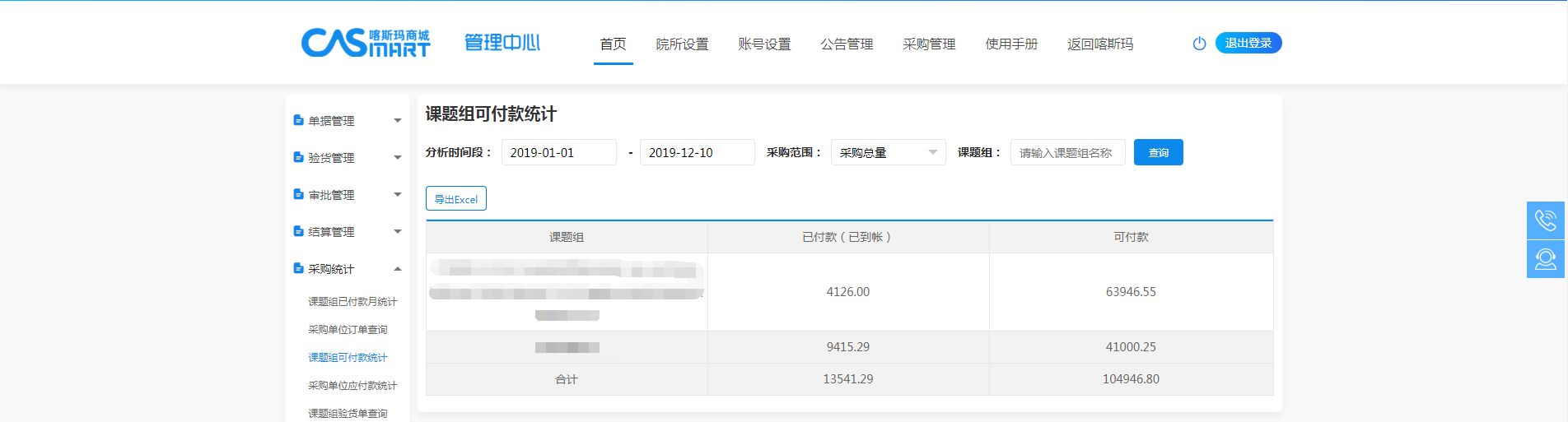Open the customer service headset icon
This screenshot has width=1568, height=422.
(1545, 259)
